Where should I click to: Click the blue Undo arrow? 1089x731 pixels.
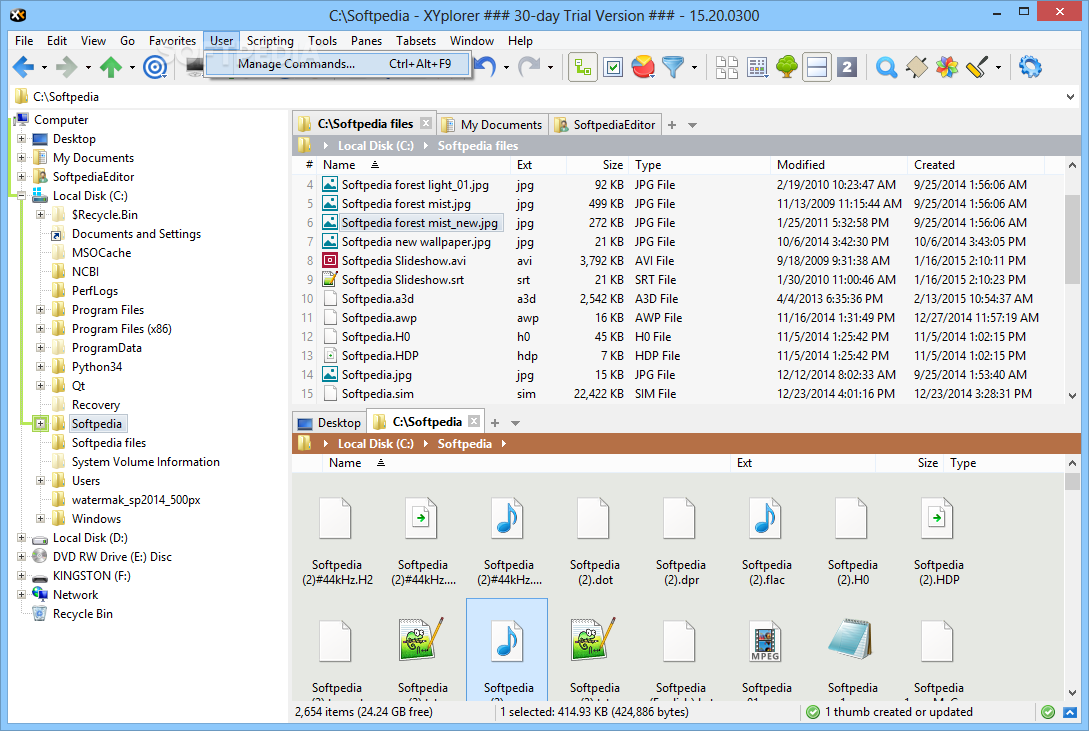point(485,67)
